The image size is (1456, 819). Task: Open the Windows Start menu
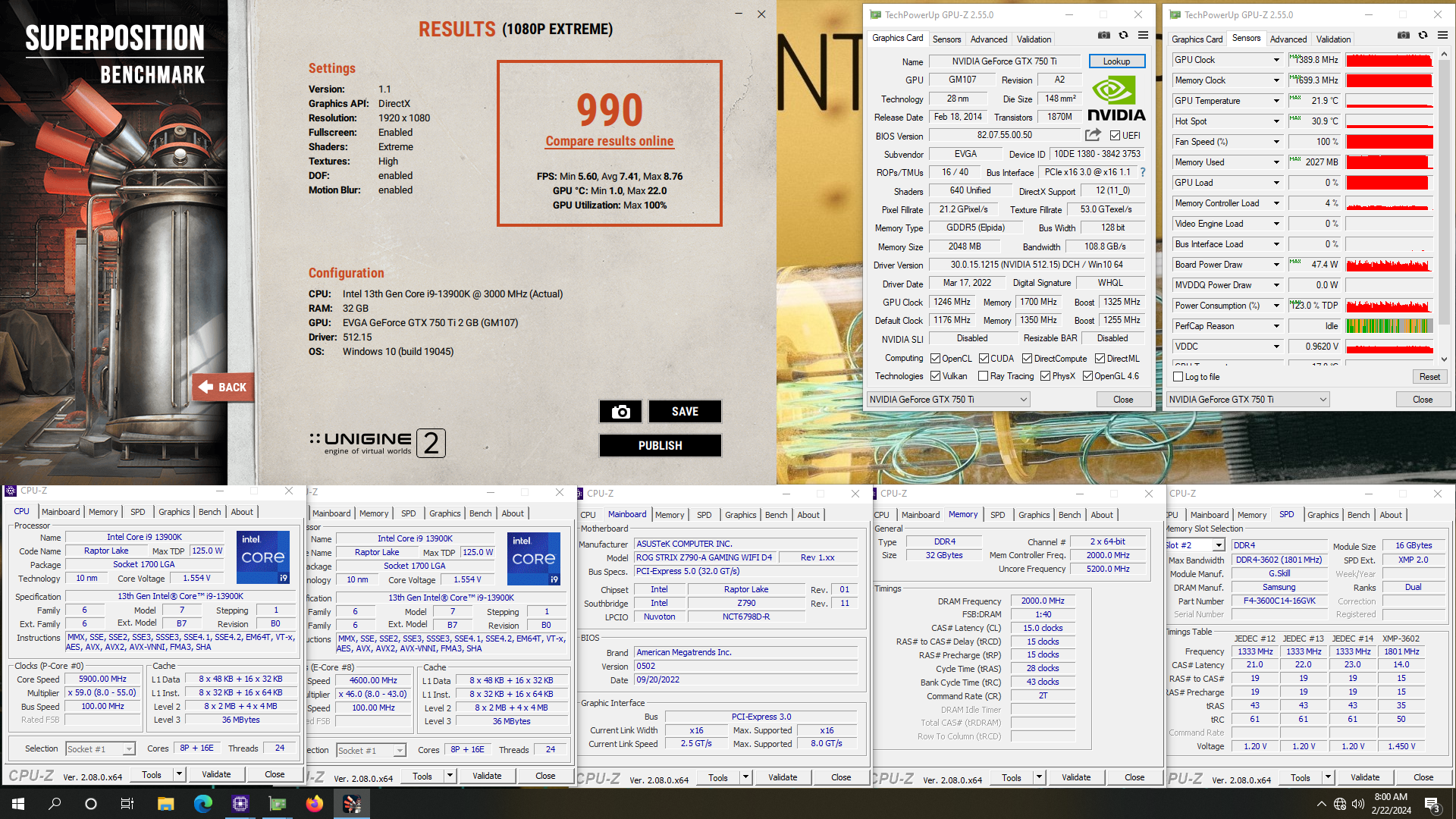pos(18,804)
